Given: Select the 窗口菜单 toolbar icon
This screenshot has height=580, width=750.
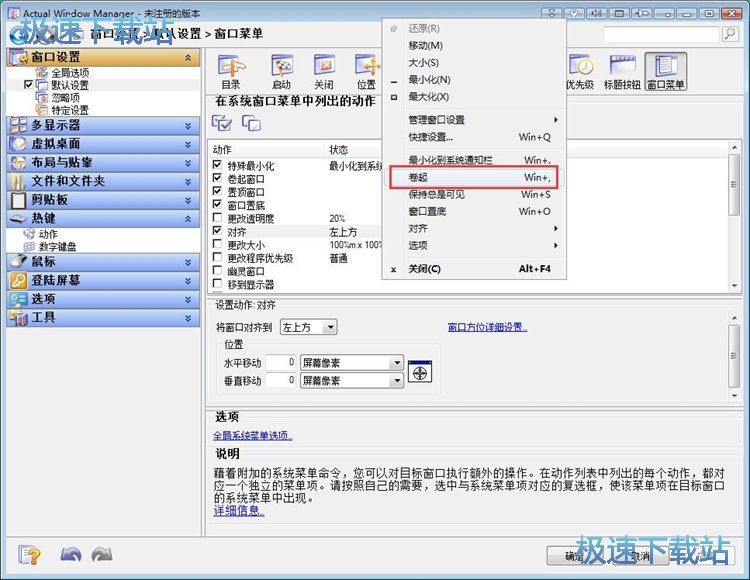Looking at the screenshot, I should (x=665, y=71).
